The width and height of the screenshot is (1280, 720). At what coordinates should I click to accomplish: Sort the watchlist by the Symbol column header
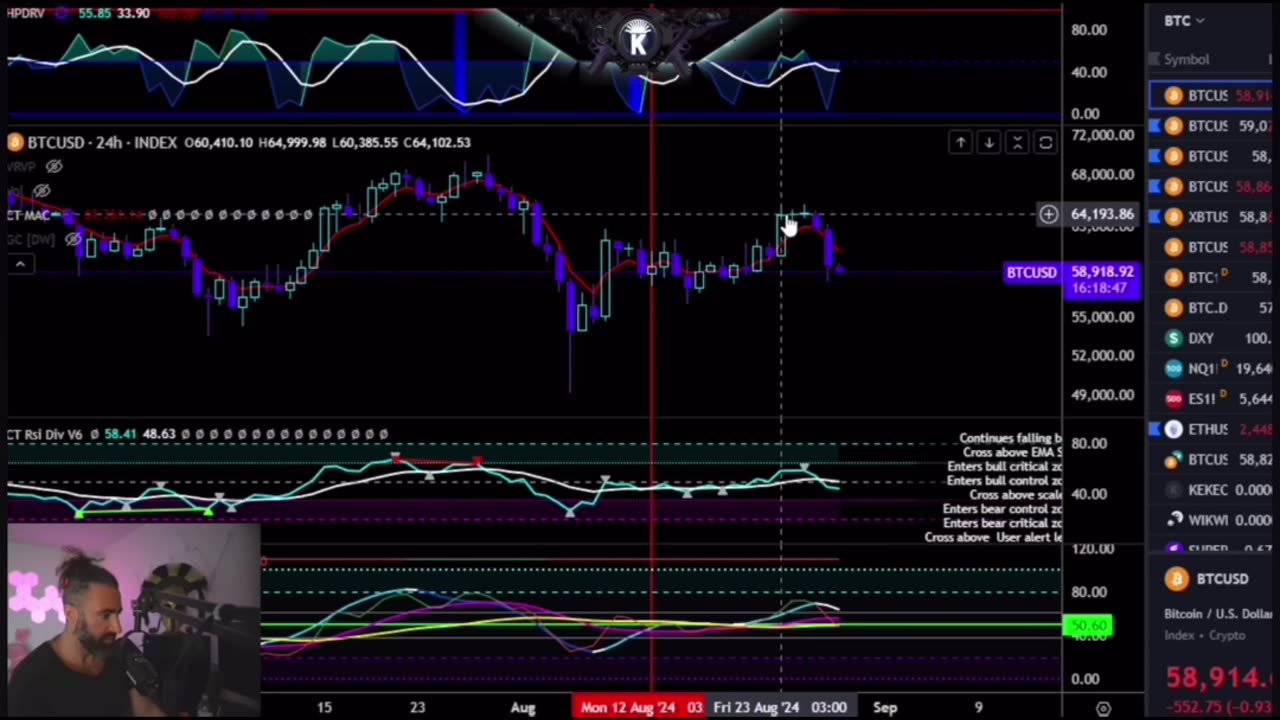[x=1186, y=59]
